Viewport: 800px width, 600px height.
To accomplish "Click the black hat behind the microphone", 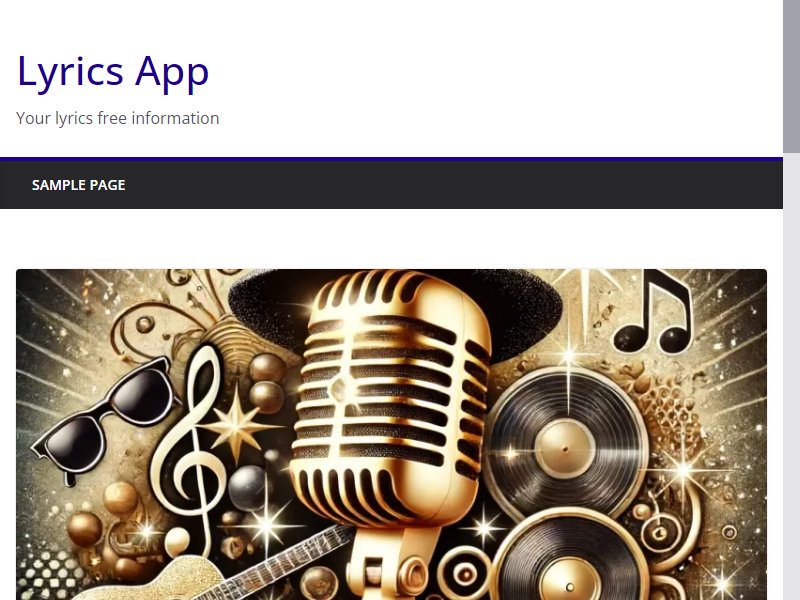I will (x=395, y=311).
